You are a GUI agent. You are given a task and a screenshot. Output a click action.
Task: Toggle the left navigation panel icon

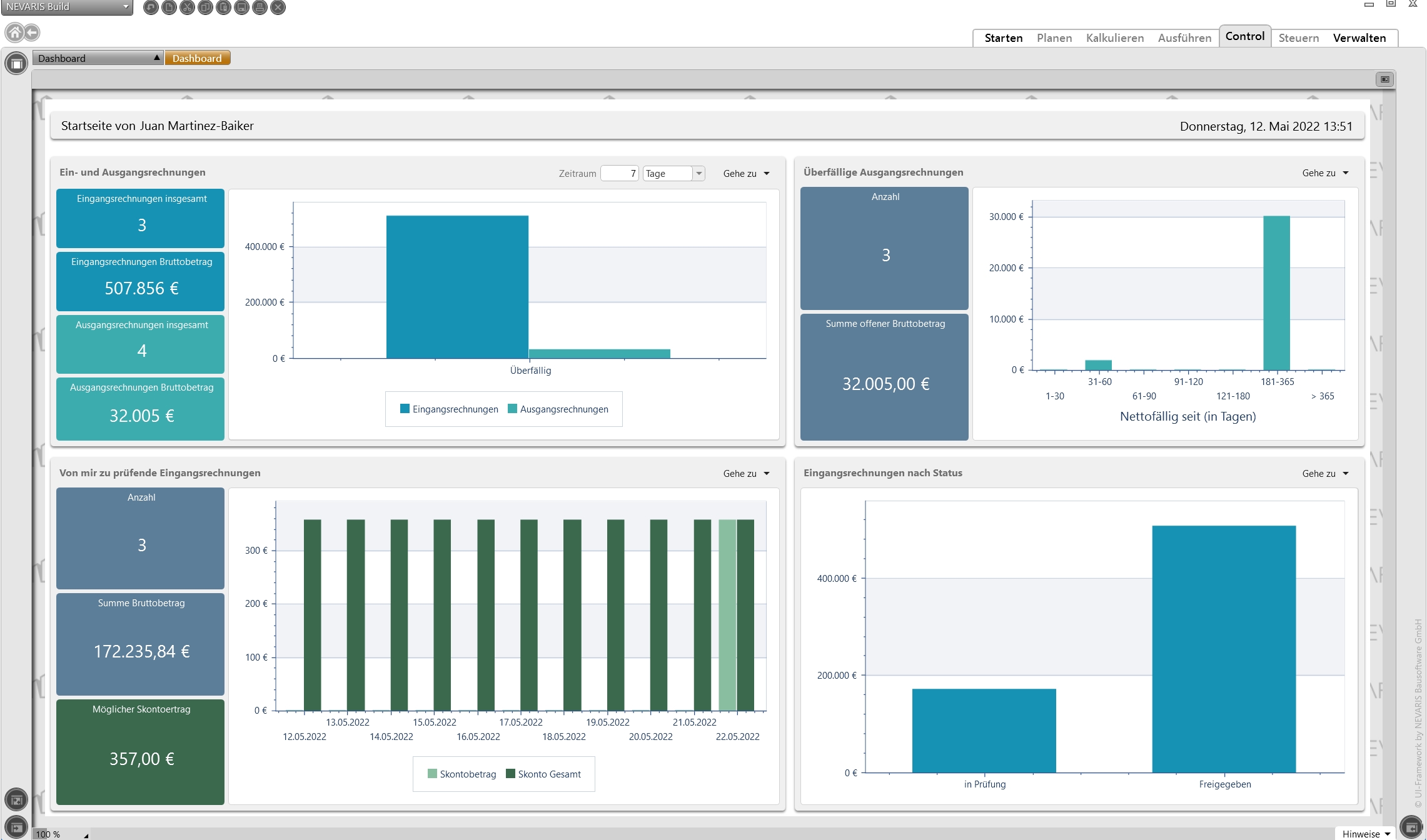16,64
